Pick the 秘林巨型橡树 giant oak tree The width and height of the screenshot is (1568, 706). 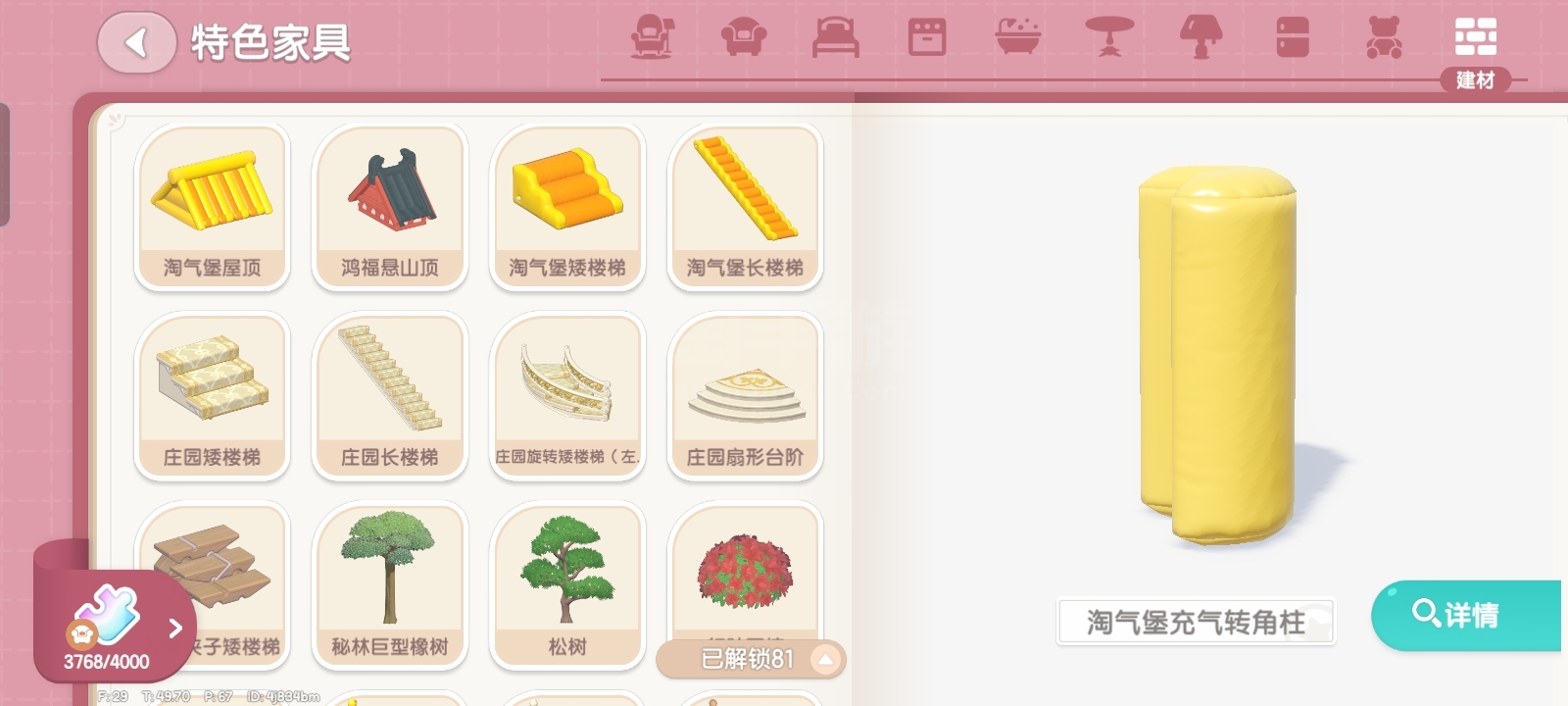(390, 585)
